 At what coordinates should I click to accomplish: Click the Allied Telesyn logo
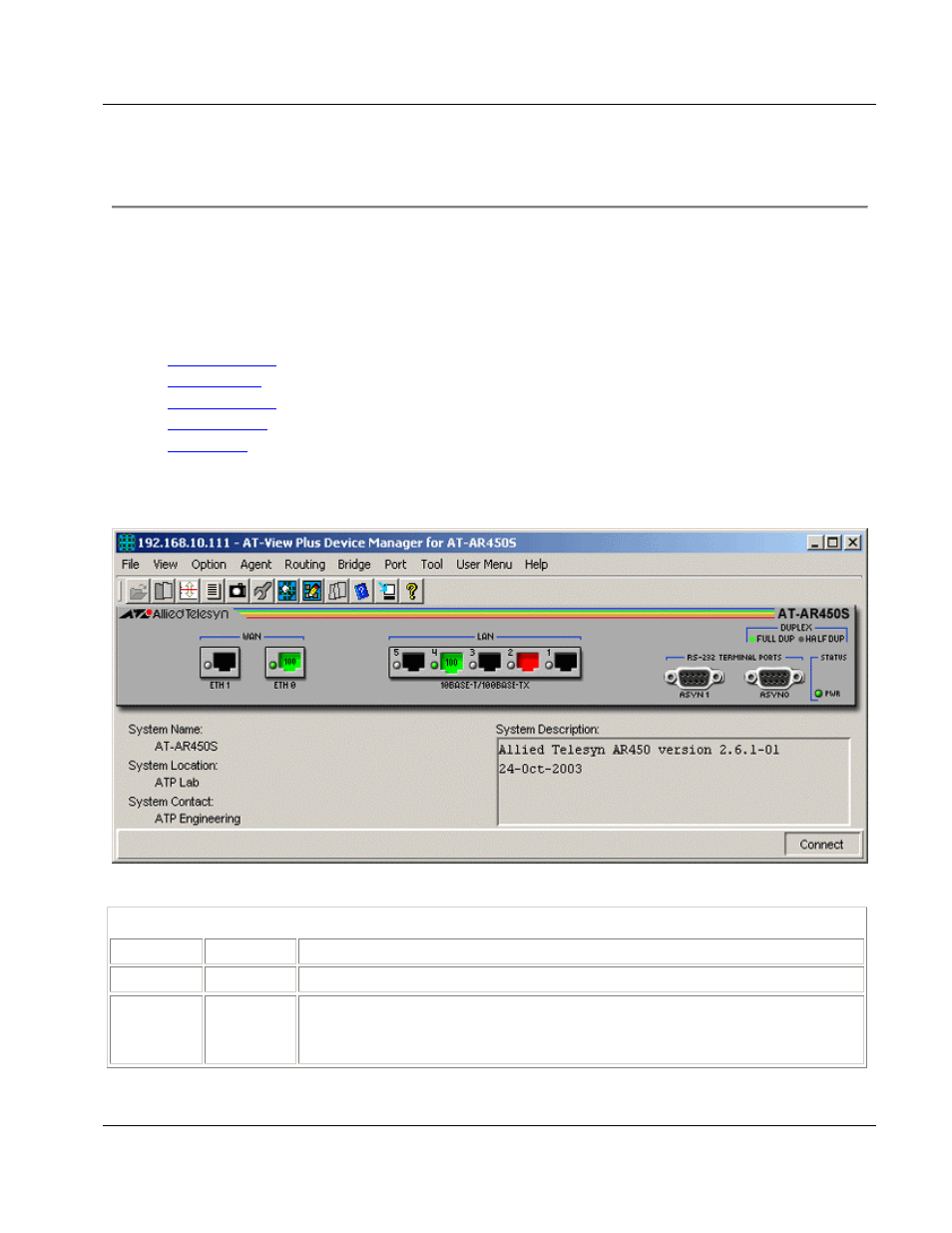[x=175, y=614]
